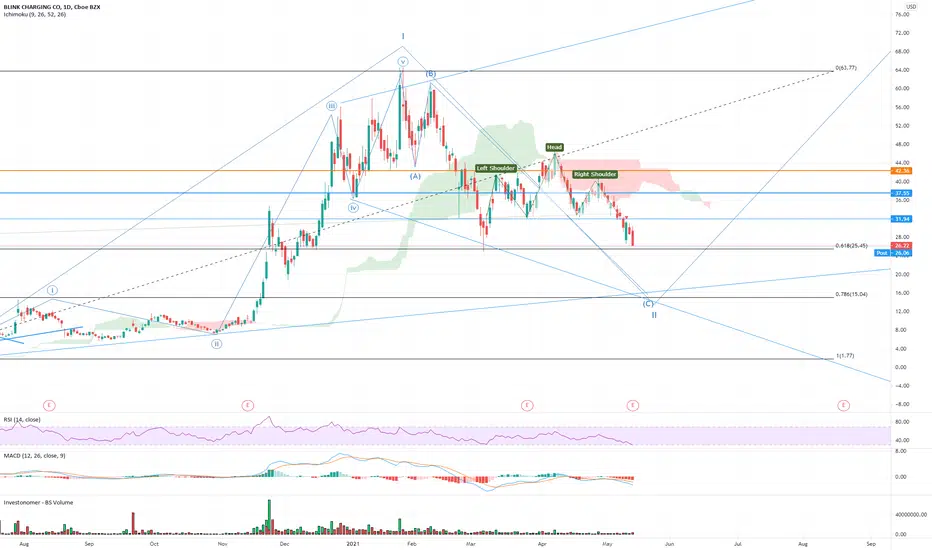
Task: Click the circled (ii) wave label
Action: [x=216, y=344]
